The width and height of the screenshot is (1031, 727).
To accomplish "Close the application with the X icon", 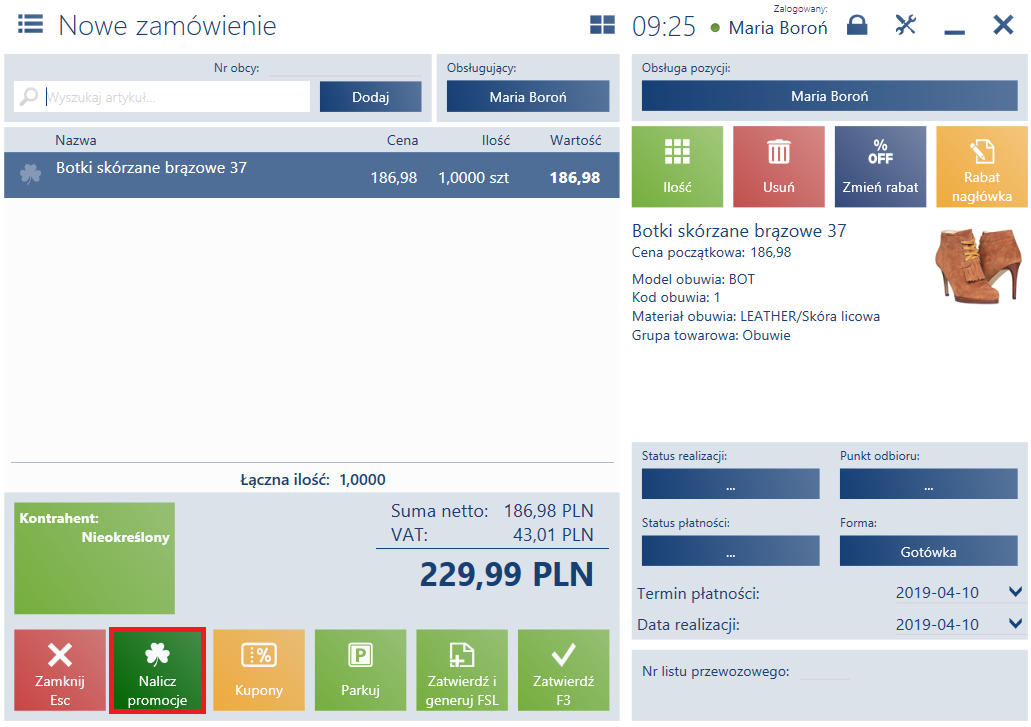I will point(1003,25).
